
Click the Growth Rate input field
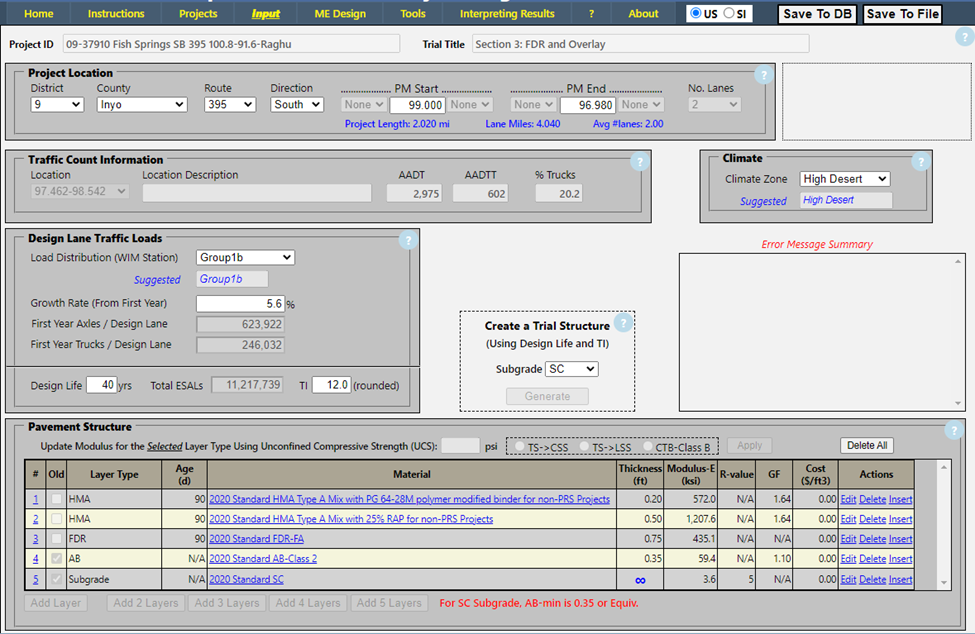(240, 304)
